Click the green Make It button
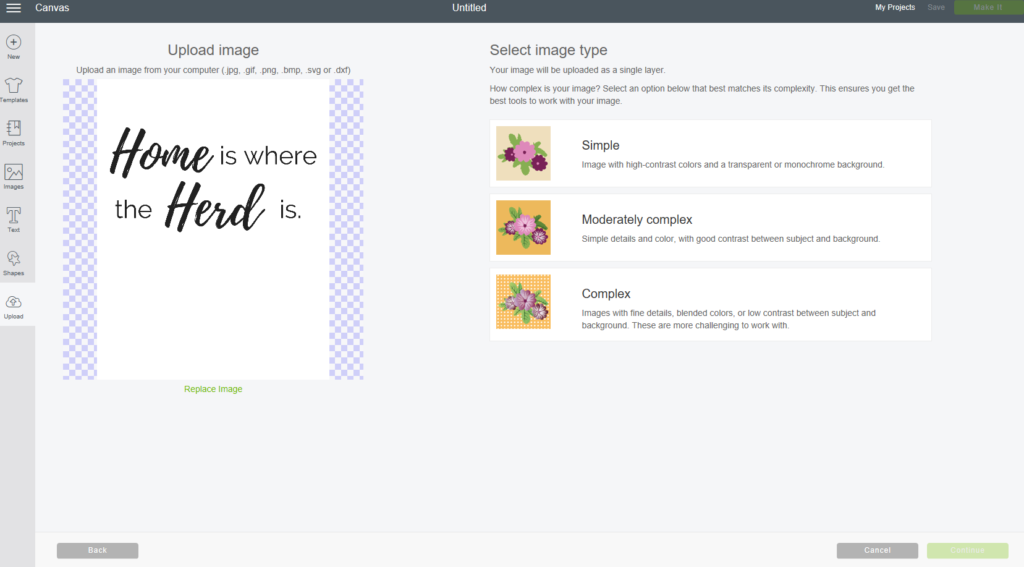The width and height of the screenshot is (1024, 567). (x=987, y=7)
